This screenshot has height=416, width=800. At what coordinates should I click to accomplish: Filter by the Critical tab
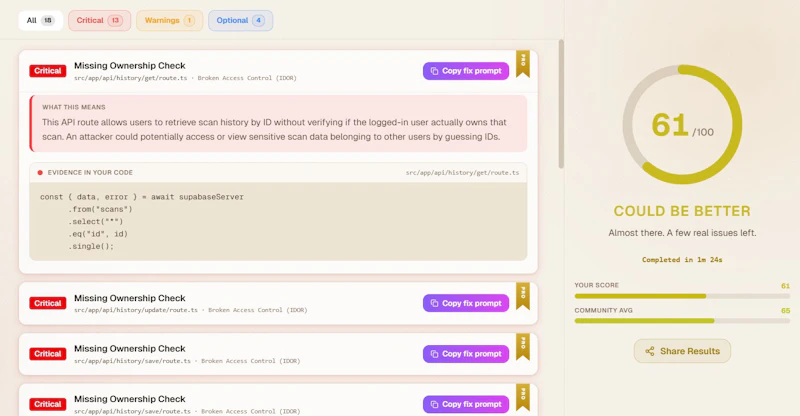click(x=99, y=20)
